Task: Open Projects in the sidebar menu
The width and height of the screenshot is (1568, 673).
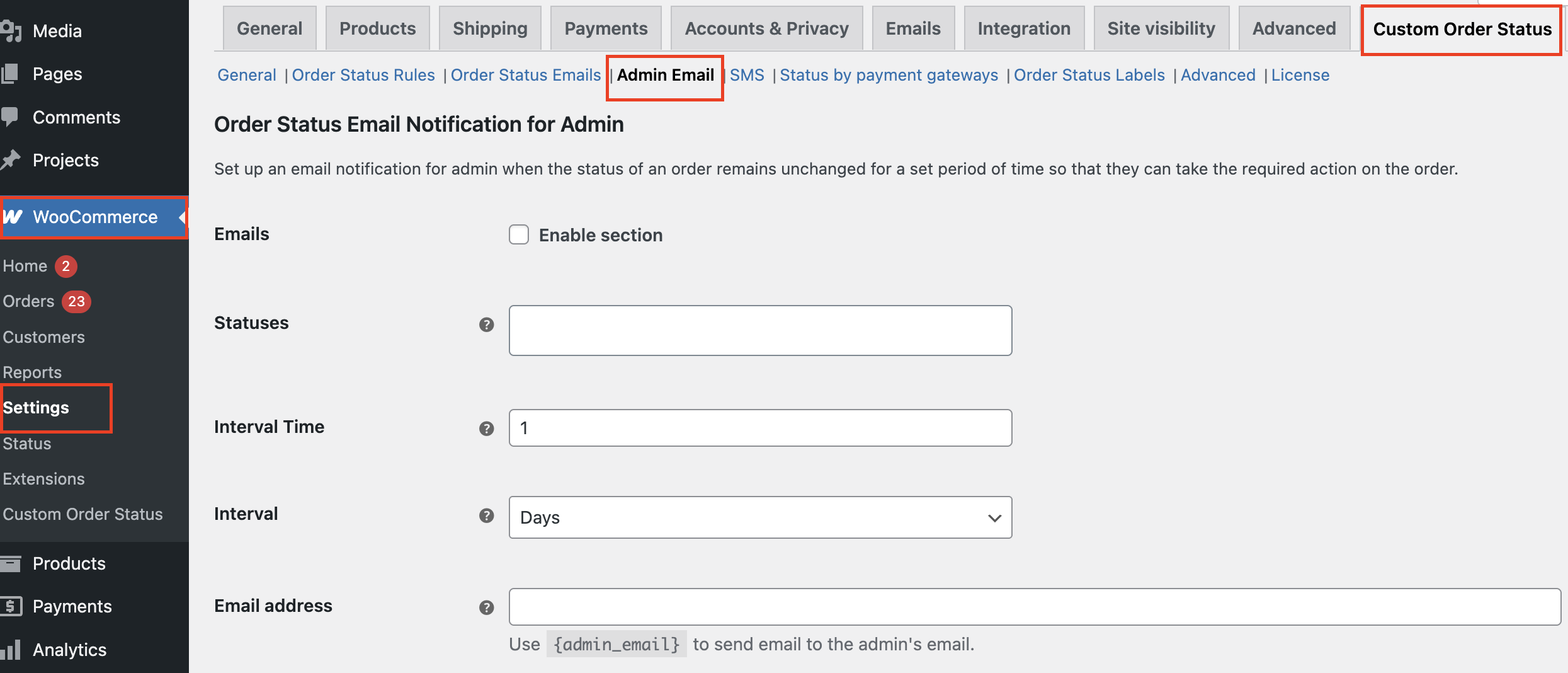Action: click(x=65, y=160)
